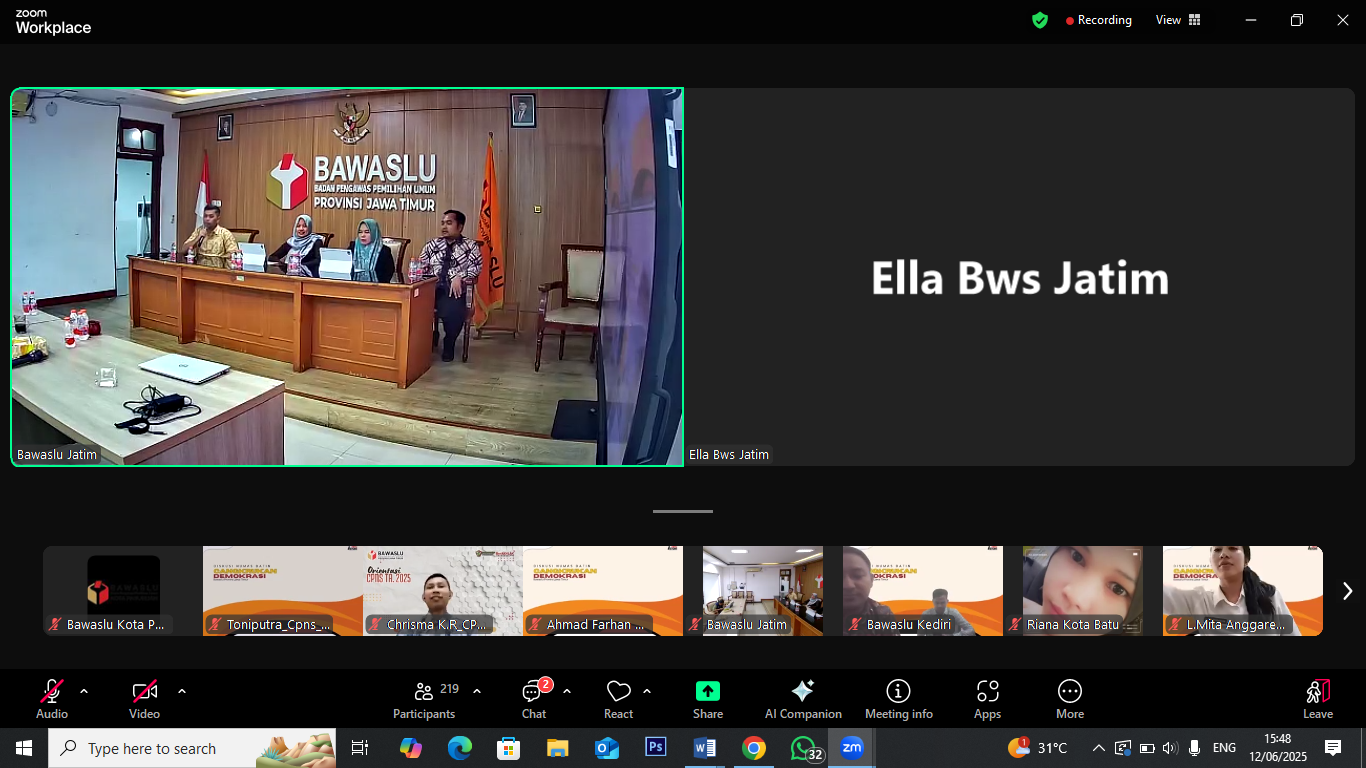Viewport: 1366px width, 768px height.
Task: Show Meeting info
Action: tap(899, 698)
